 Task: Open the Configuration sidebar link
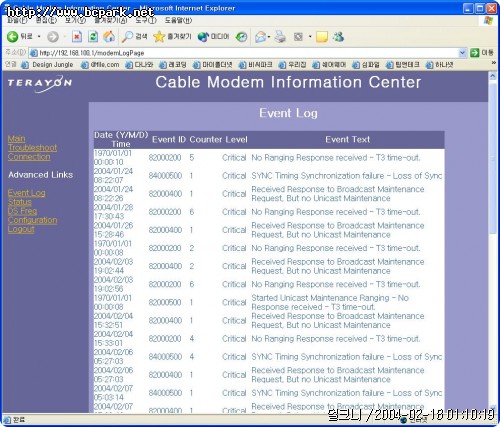coord(32,220)
